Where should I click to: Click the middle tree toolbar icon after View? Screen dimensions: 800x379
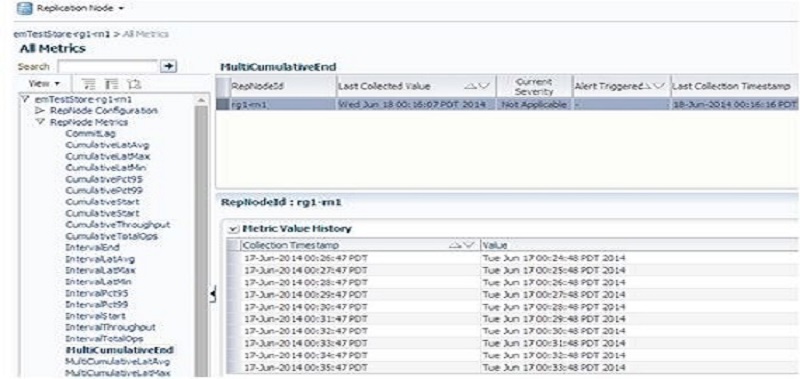111,84
